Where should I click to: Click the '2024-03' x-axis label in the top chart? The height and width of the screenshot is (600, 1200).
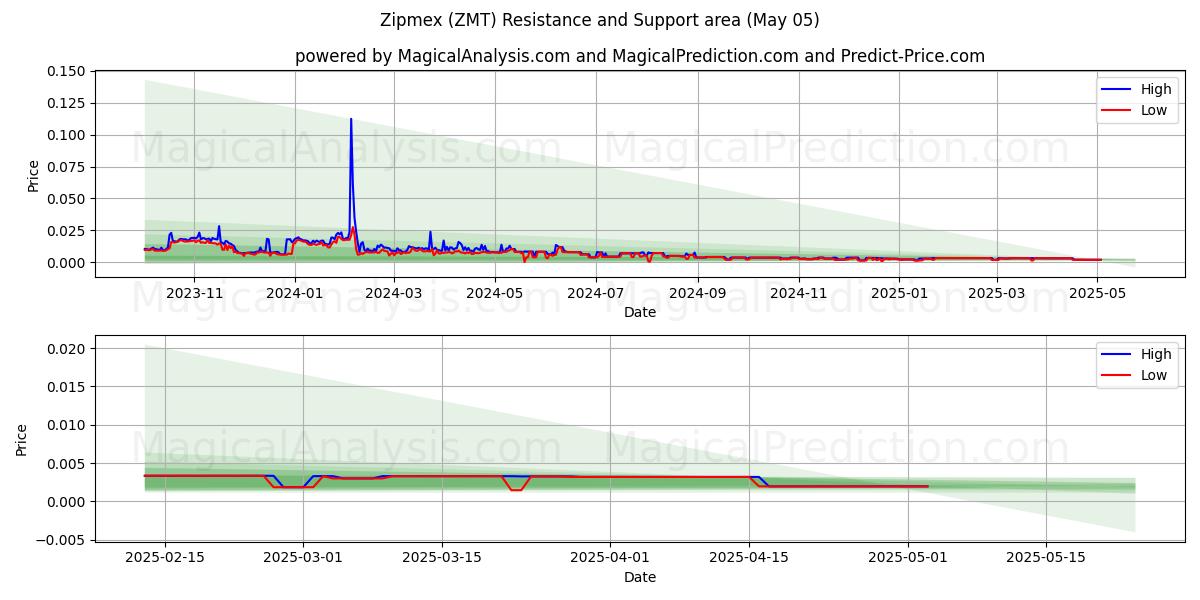(394, 293)
